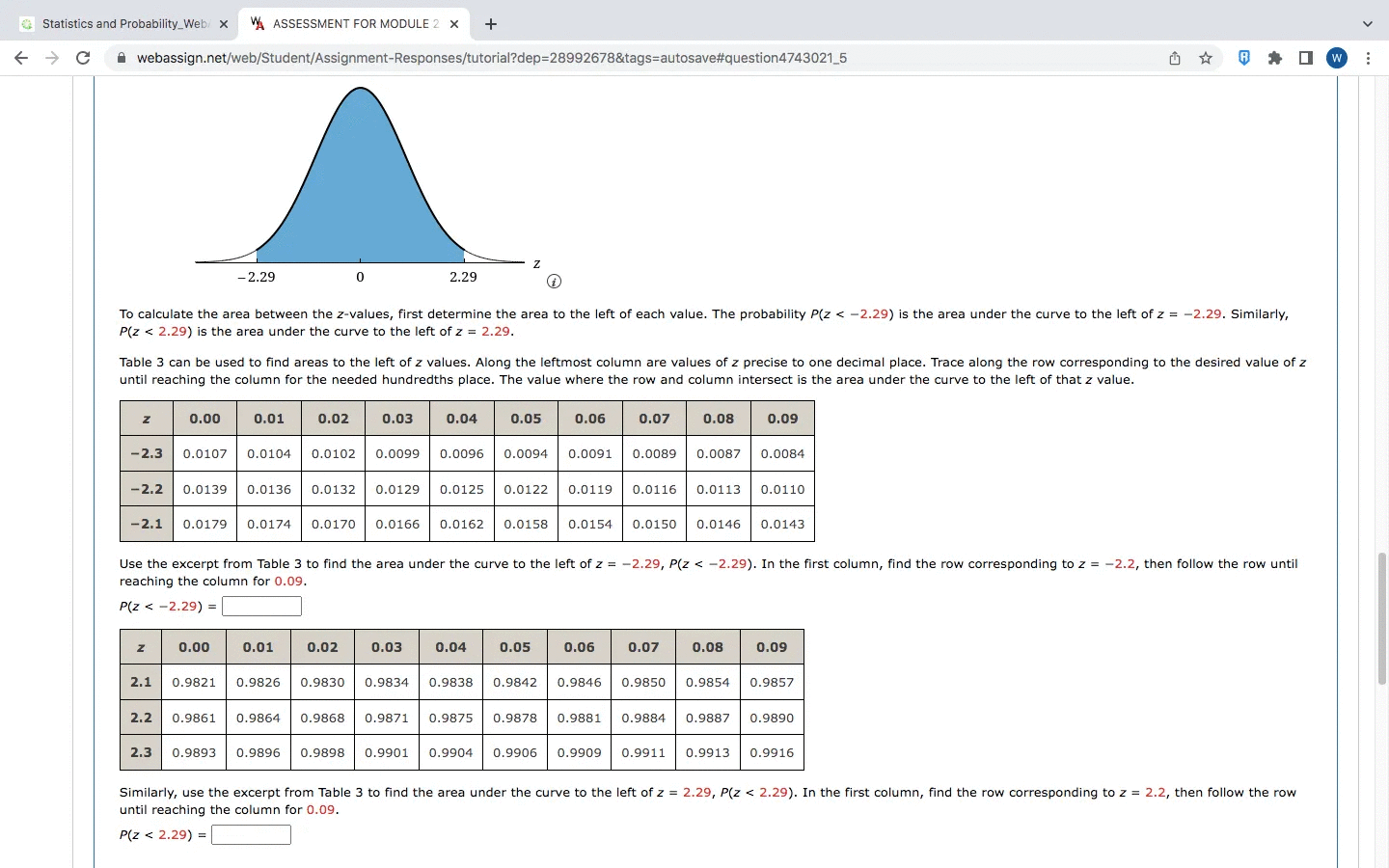Select the ASSESSMENT FOR MODULE 2 tab
The height and width of the screenshot is (868, 1389).
pyautogui.click(x=353, y=24)
